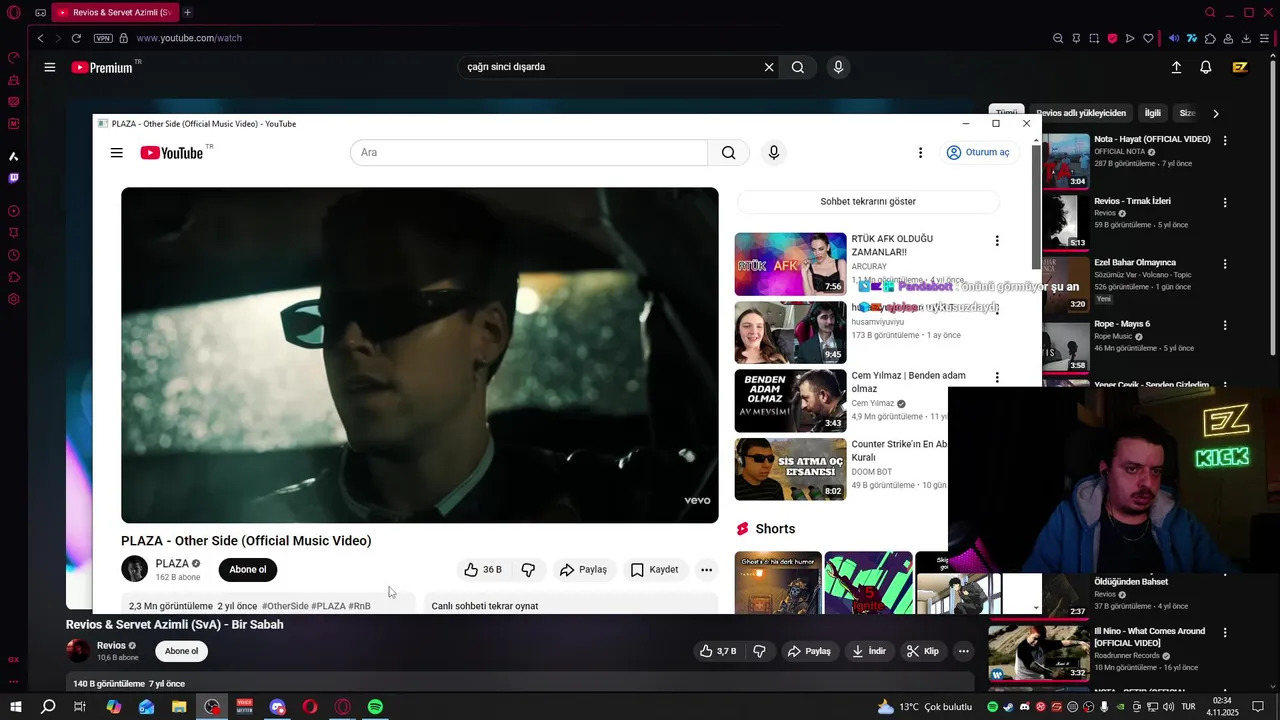The image size is (1280, 720).
Task: Dislike the Revios Bir Sabah video
Action: pos(759,651)
